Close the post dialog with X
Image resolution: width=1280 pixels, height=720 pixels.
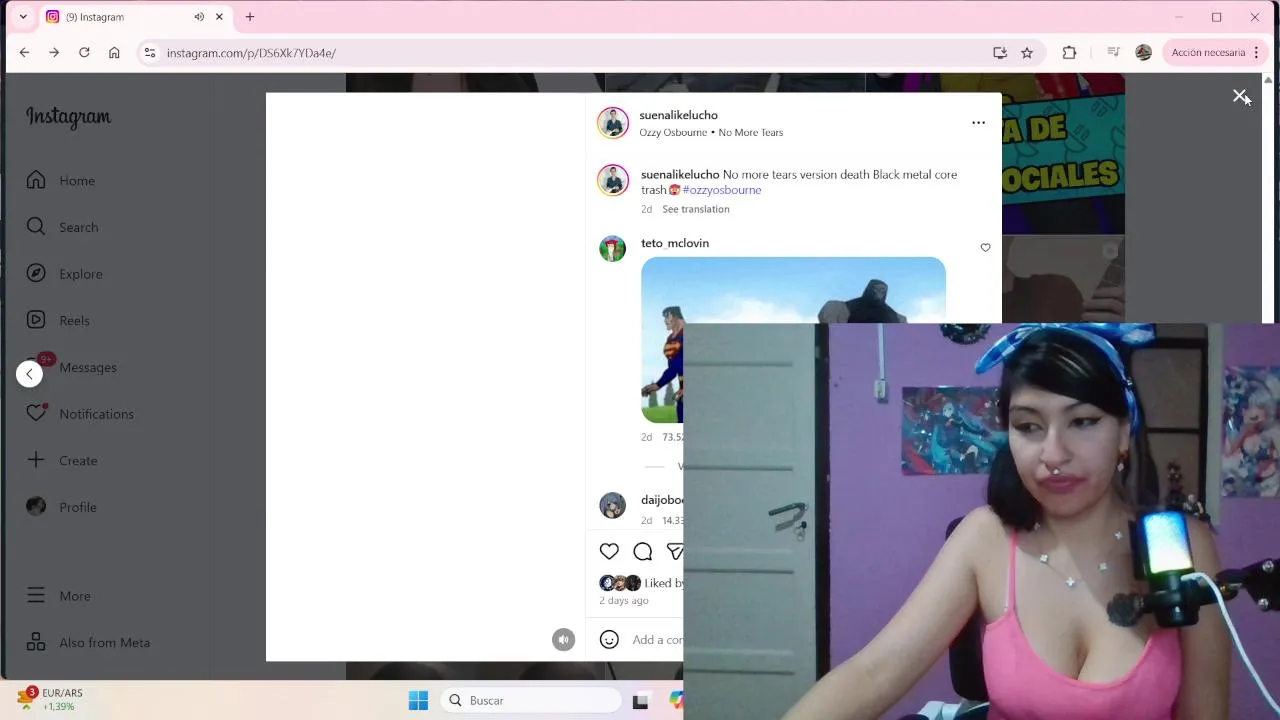pos(1240,96)
